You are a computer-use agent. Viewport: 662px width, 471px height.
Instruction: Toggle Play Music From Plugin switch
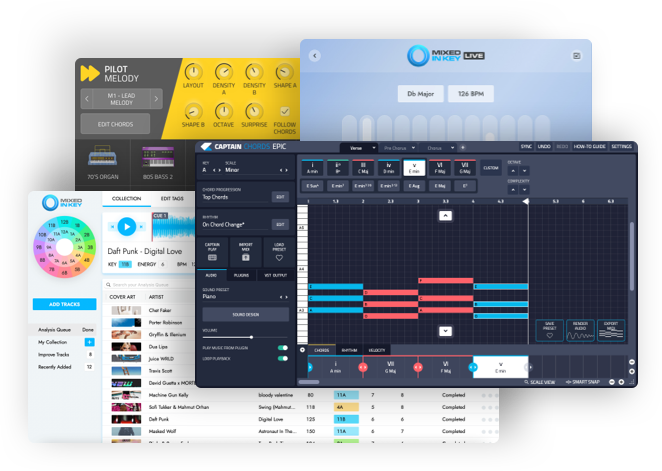coord(283,348)
